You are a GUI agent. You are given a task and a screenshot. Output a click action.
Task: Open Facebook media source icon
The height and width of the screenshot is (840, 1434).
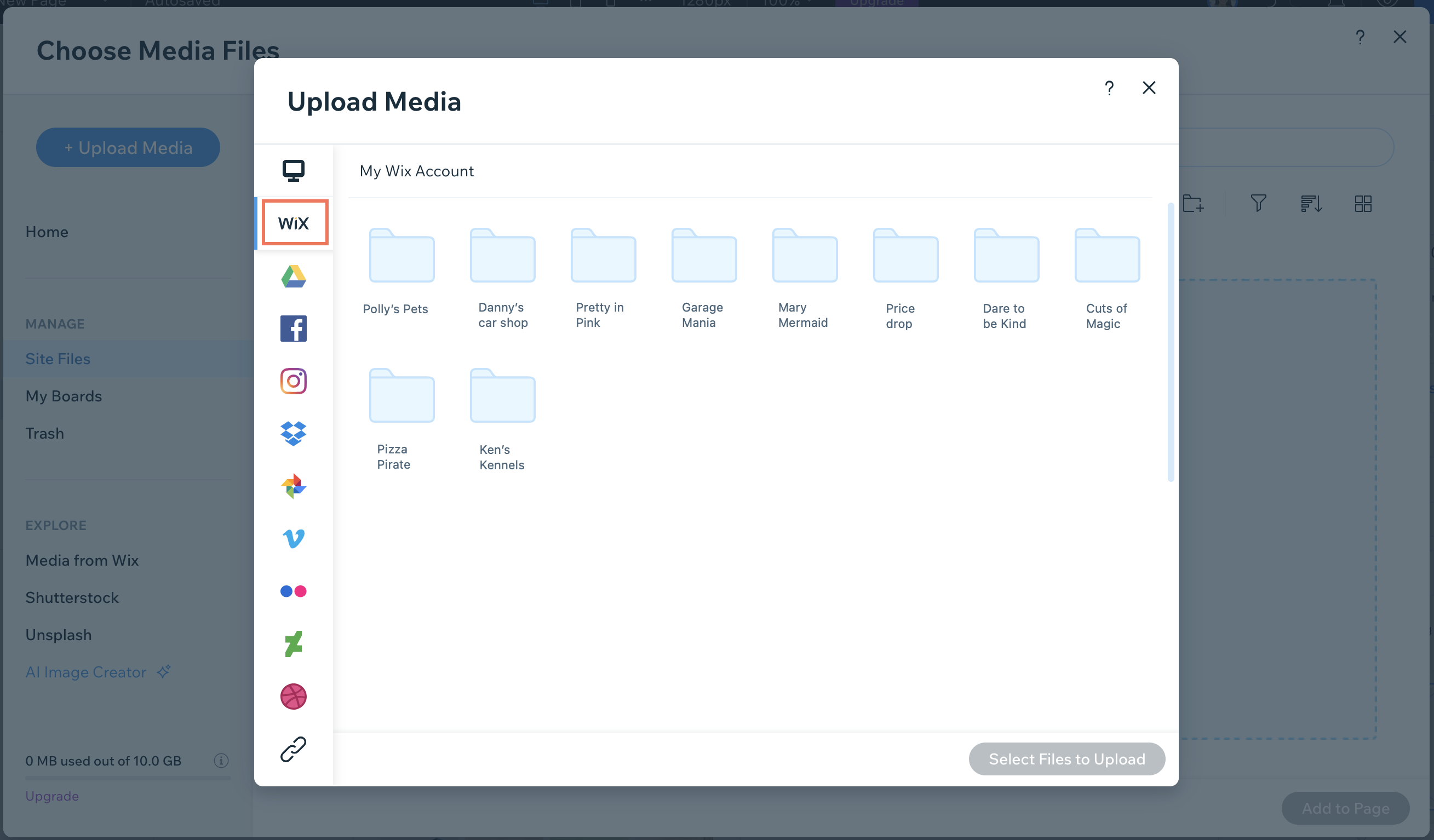point(294,328)
